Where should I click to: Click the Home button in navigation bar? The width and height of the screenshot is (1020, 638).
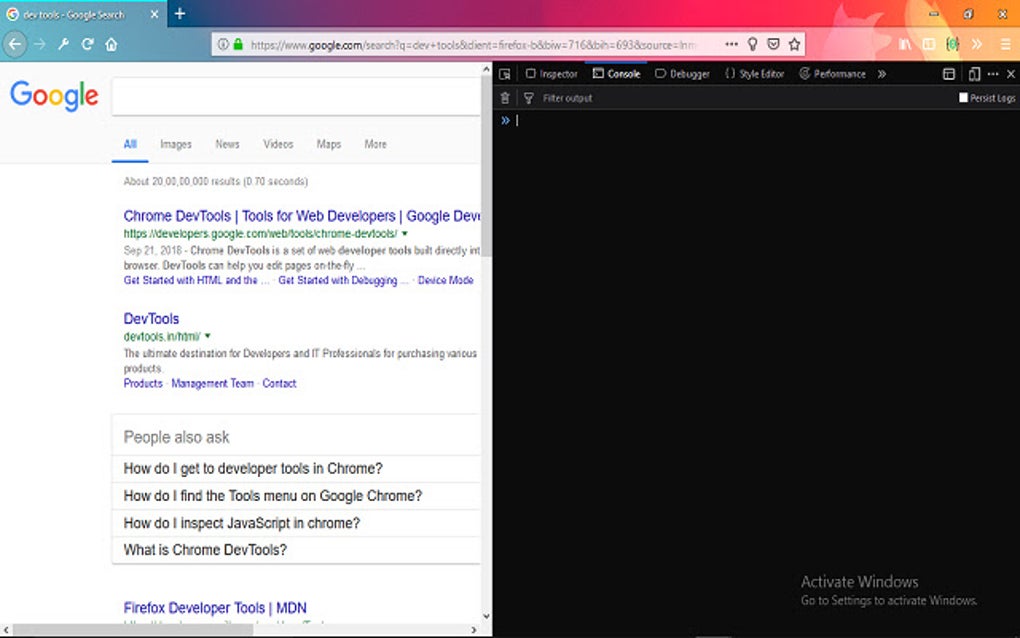pos(110,43)
